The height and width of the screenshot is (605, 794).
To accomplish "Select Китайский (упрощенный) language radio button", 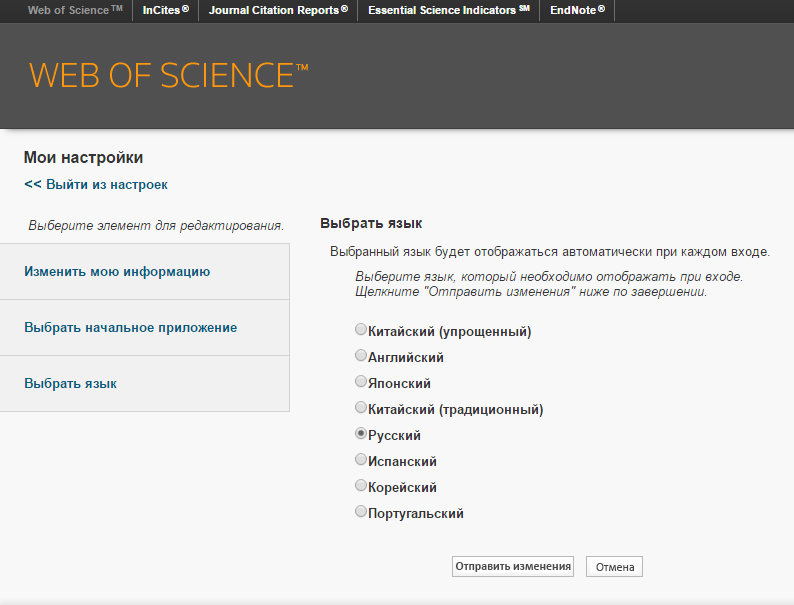I will [361, 330].
